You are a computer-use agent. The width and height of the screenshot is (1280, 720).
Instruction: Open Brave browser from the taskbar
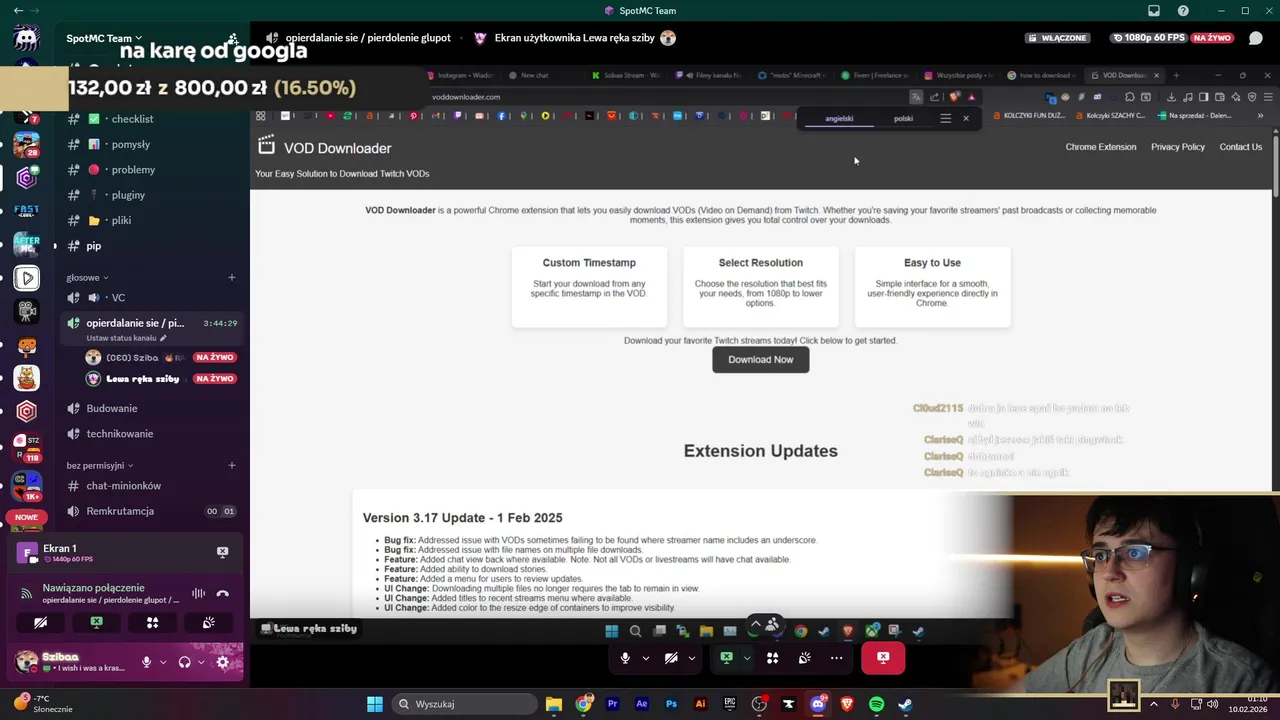[847, 704]
